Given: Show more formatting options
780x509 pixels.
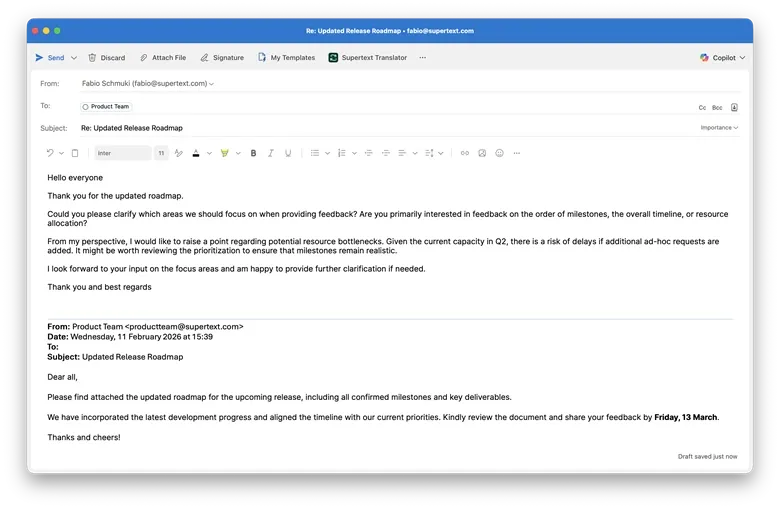Looking at the screenshot, I should click(x=517, y=153).
